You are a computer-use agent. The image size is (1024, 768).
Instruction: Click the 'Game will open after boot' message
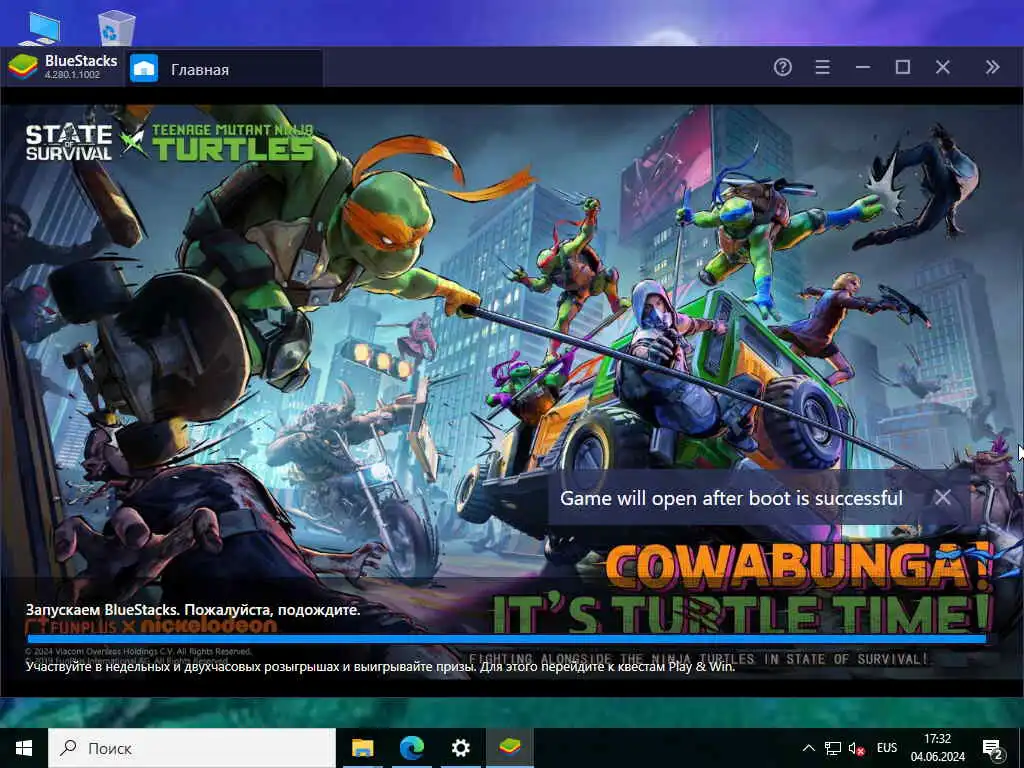point(731,498)
